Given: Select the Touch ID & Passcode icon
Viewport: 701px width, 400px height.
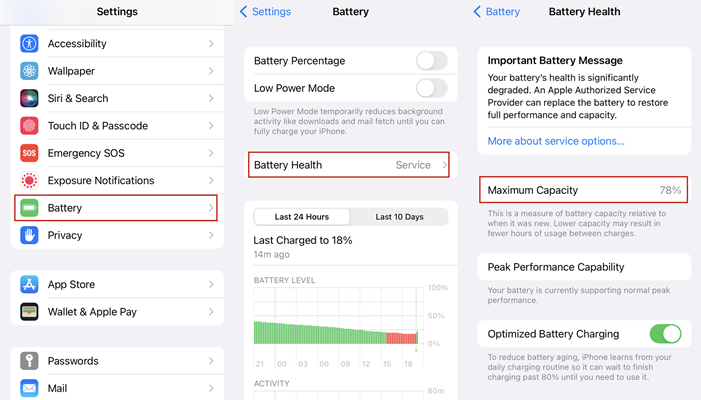Looking at the screenshot, I should point(29,126).
